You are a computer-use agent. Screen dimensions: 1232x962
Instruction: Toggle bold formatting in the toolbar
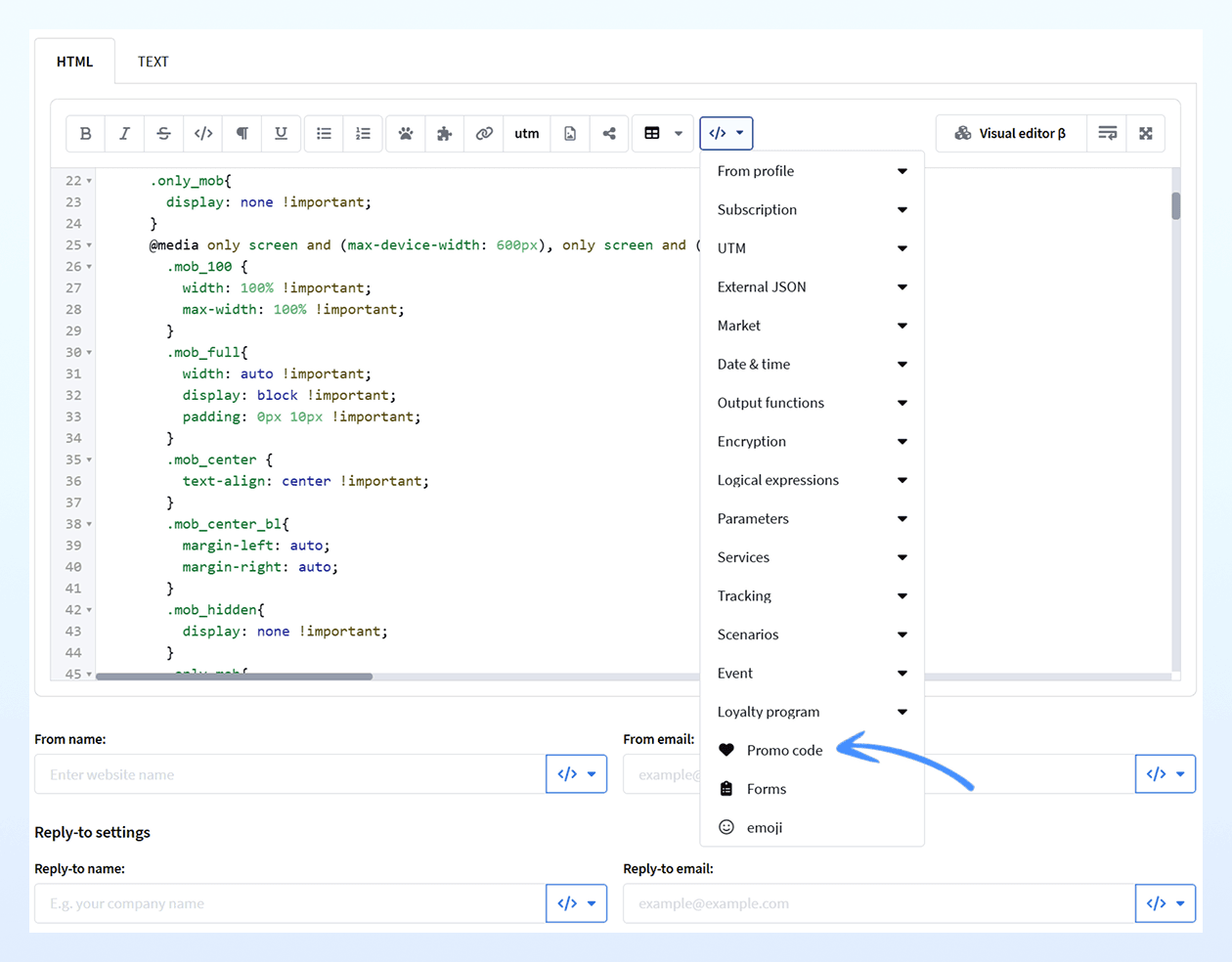tap(86, 133)
